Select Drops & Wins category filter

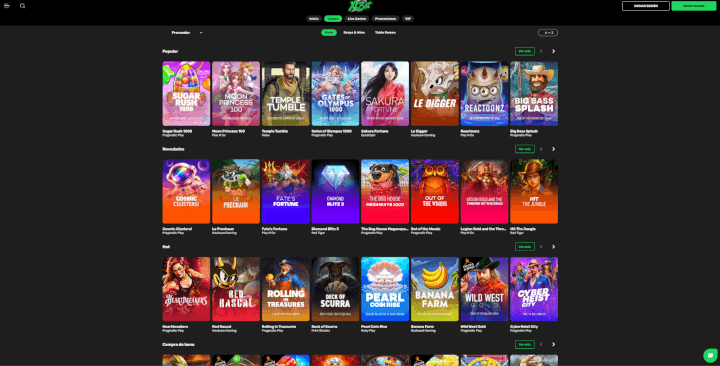click(354, 33)
